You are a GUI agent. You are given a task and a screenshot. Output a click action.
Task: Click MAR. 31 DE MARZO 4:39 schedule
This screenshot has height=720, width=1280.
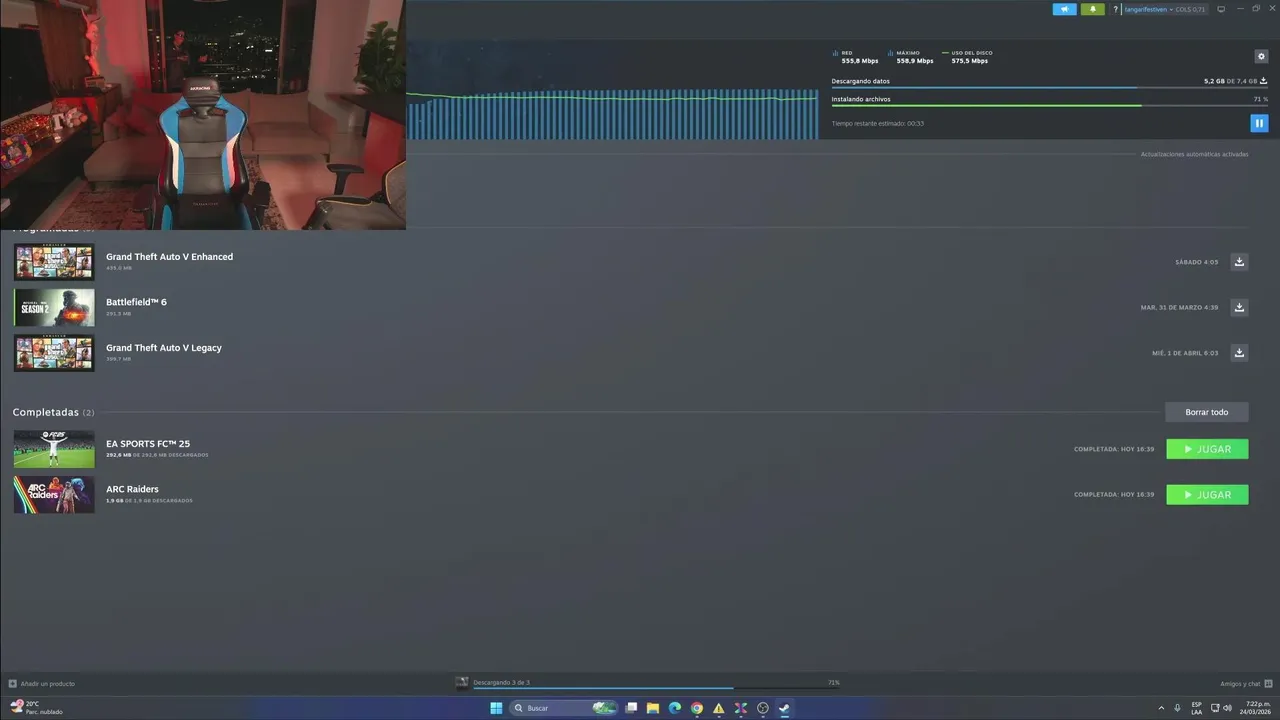click(x=1179, y=307)
